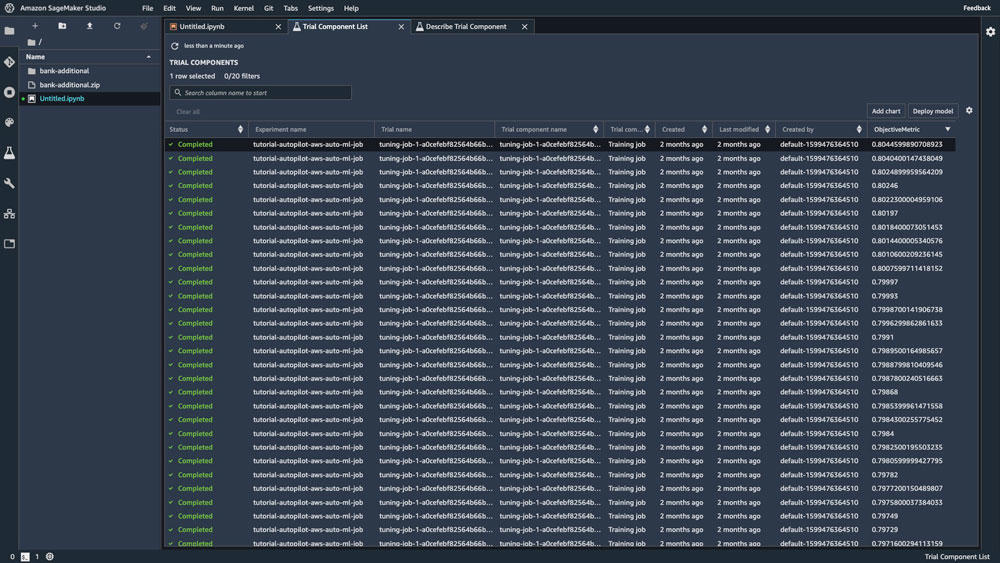Click the New Folder icon
The width and height of the screenshot is (1000, 563).
point(62,26)
